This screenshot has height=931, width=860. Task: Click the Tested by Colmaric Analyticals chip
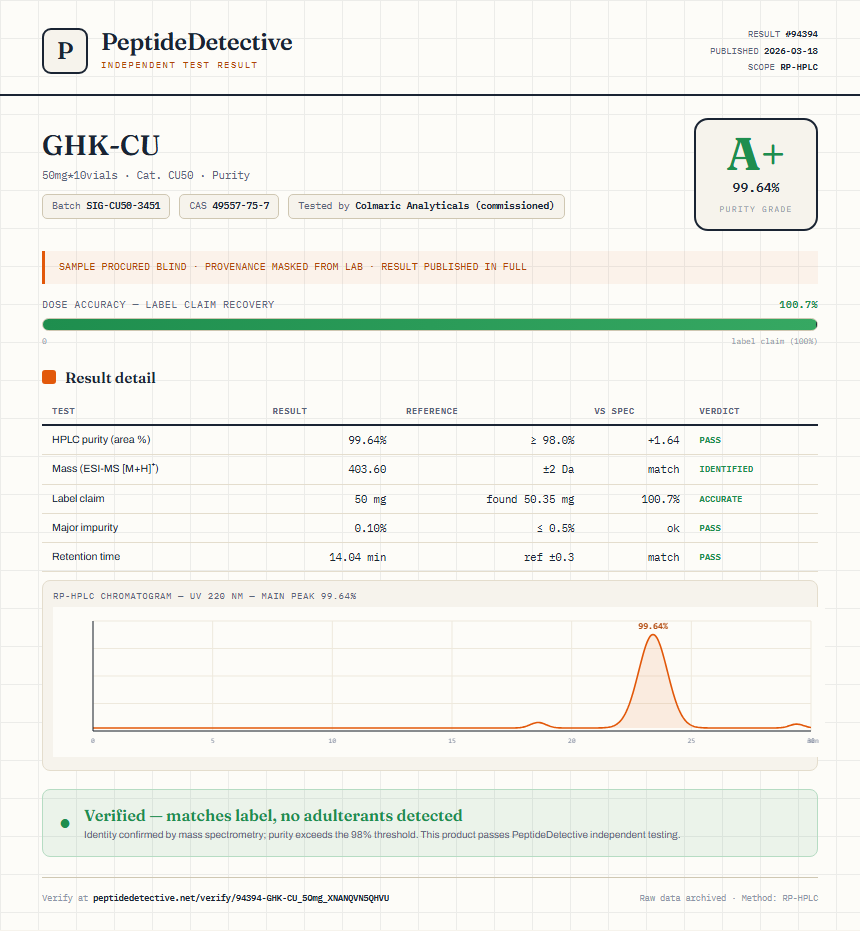tap(426, 206)
